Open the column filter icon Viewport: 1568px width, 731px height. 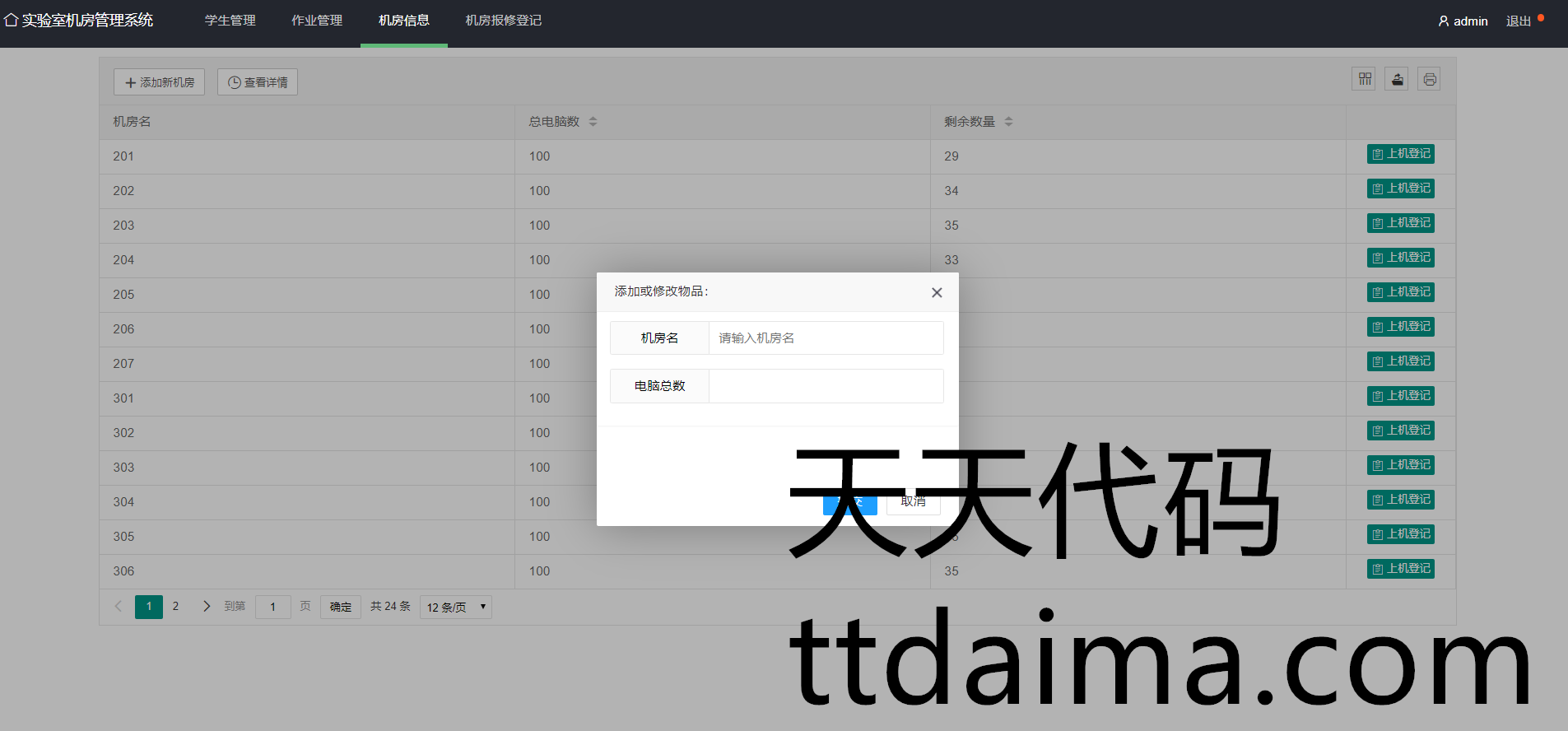[1364, 79]
